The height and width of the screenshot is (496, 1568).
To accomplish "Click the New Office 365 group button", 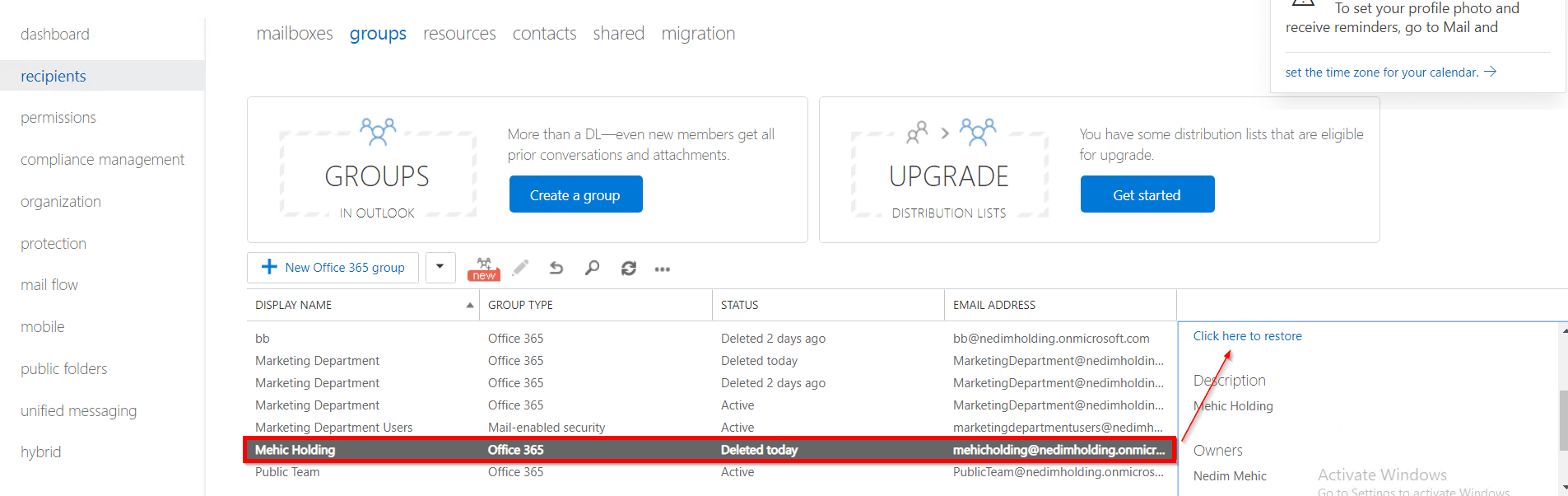I will (333, 268).
